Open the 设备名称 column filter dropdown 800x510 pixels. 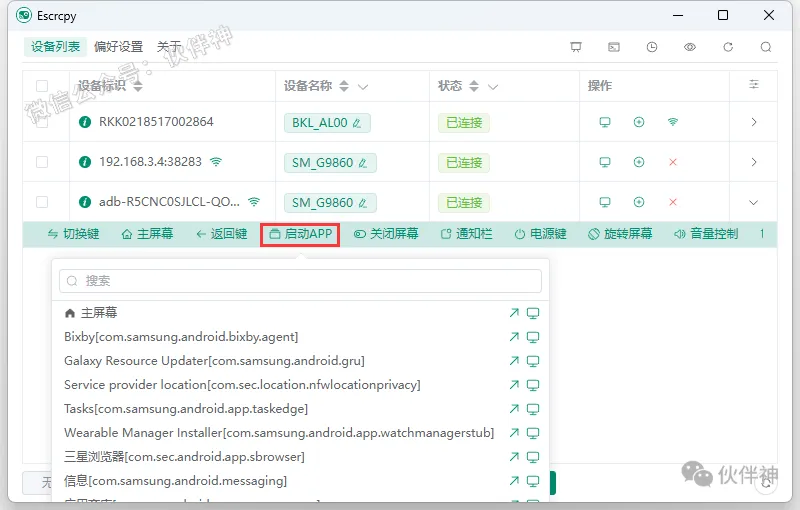(363, 87)
